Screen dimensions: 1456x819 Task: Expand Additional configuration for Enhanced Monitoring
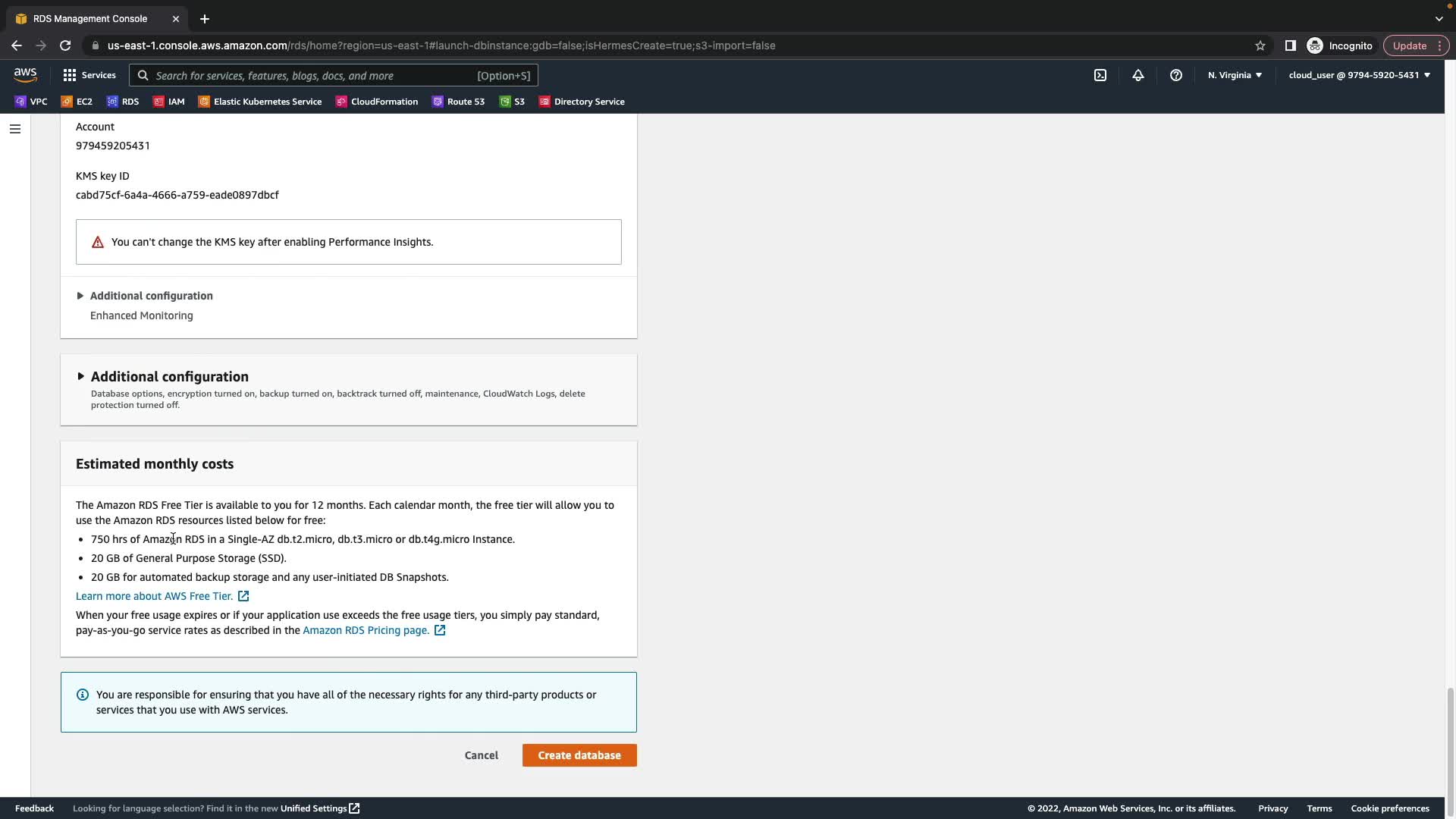150,296
